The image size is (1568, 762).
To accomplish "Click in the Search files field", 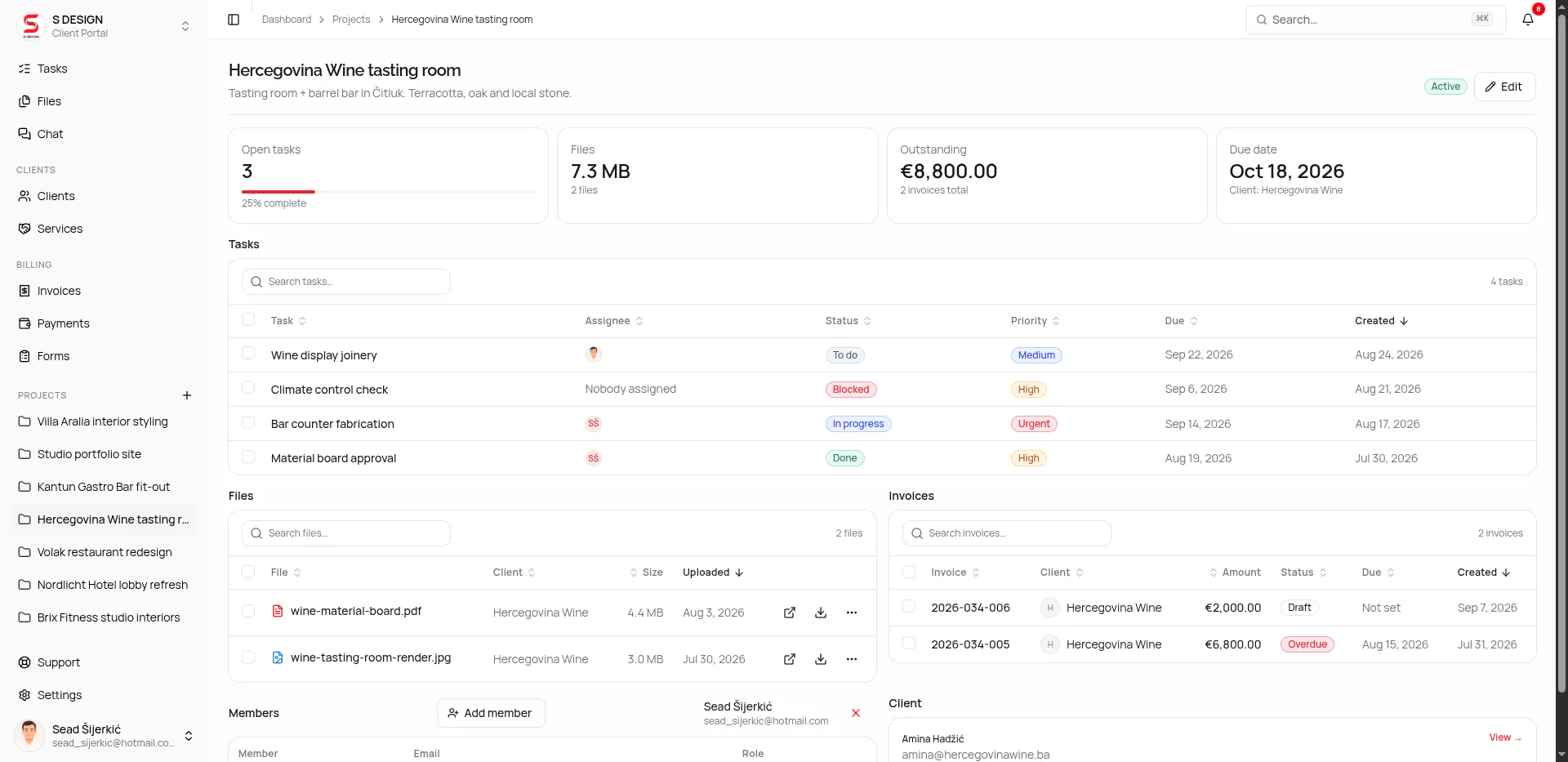I will (346, 533).
